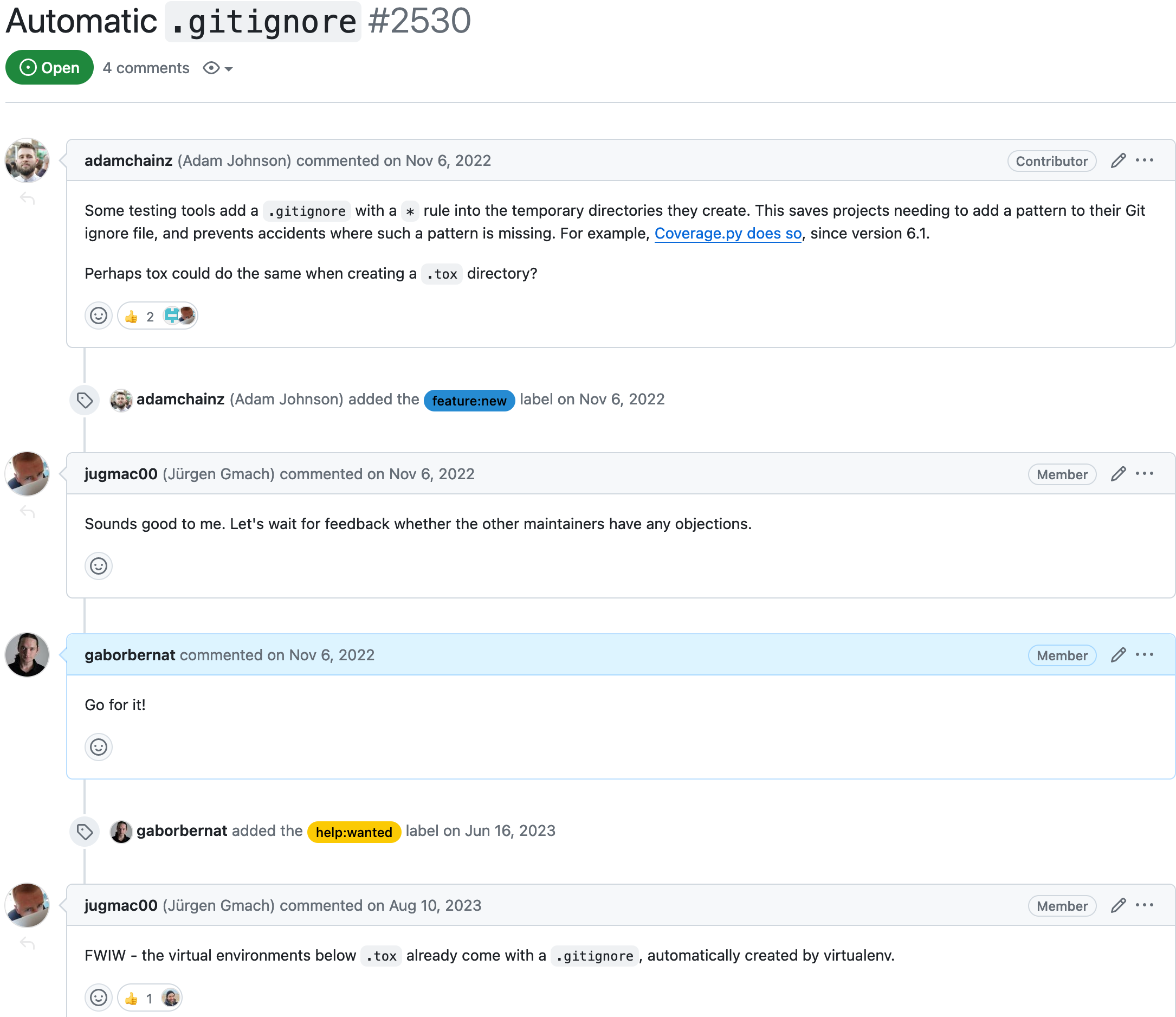Open options menu on adamchainz's comment
1176x1017 pixels.
[1144, 160]
